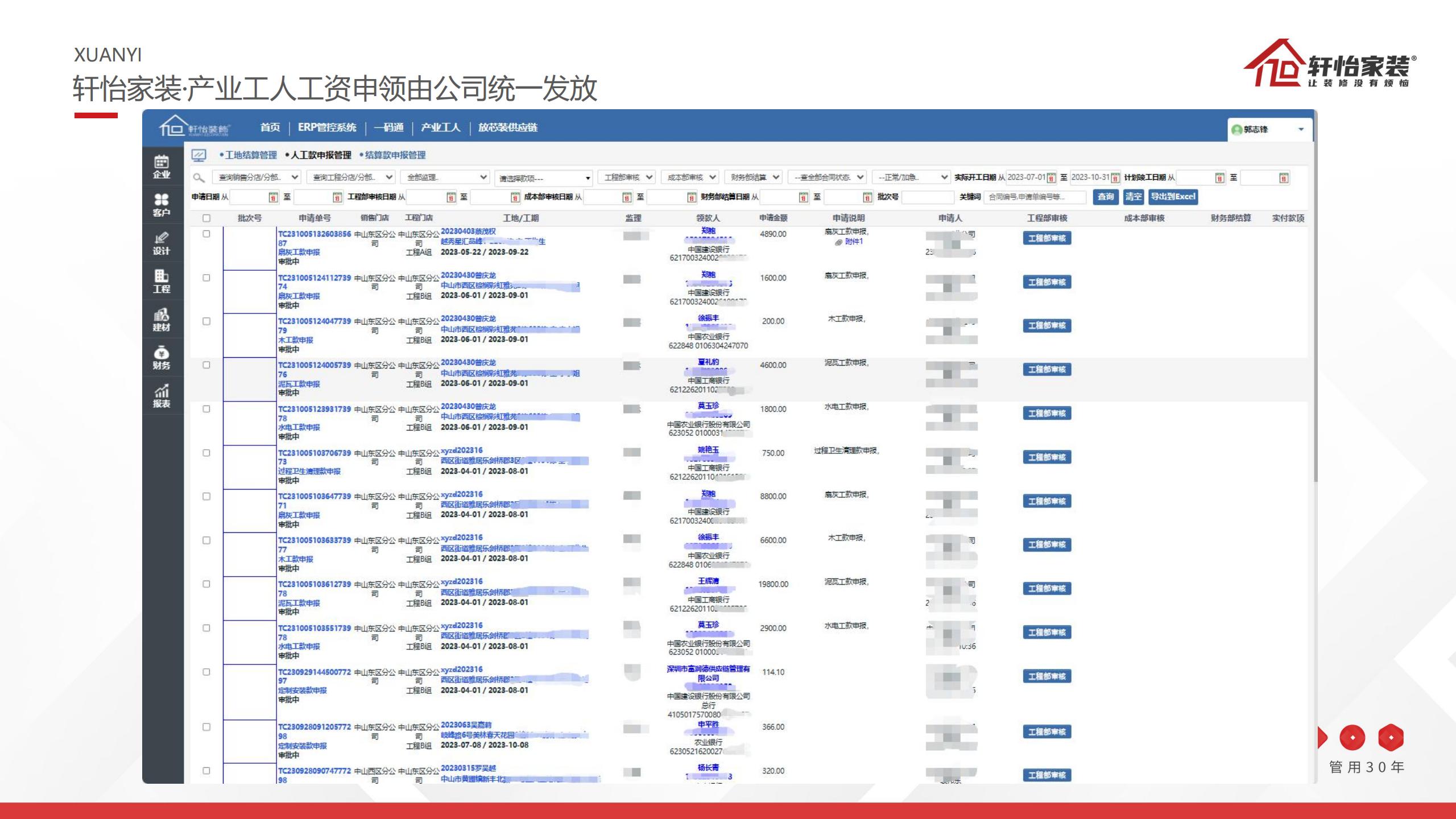
Task: Open the 客户 sidebar module
Action: click(x=162, y=205)
